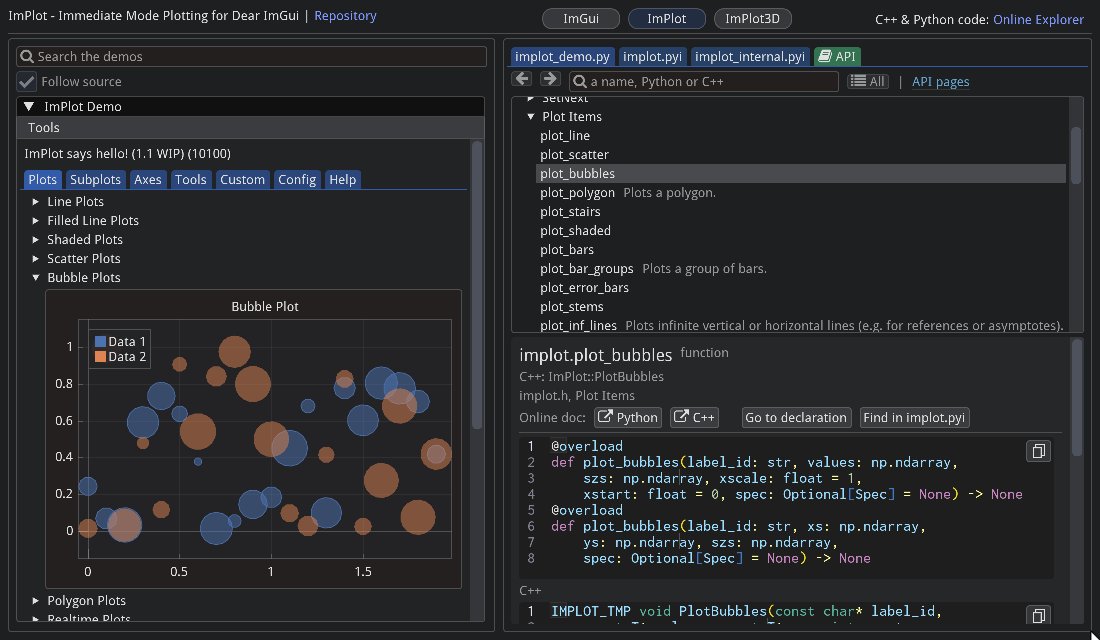Click the forward navigation arrow in API panel
This screenshot has width=1100, height=640.
point(550,80)
